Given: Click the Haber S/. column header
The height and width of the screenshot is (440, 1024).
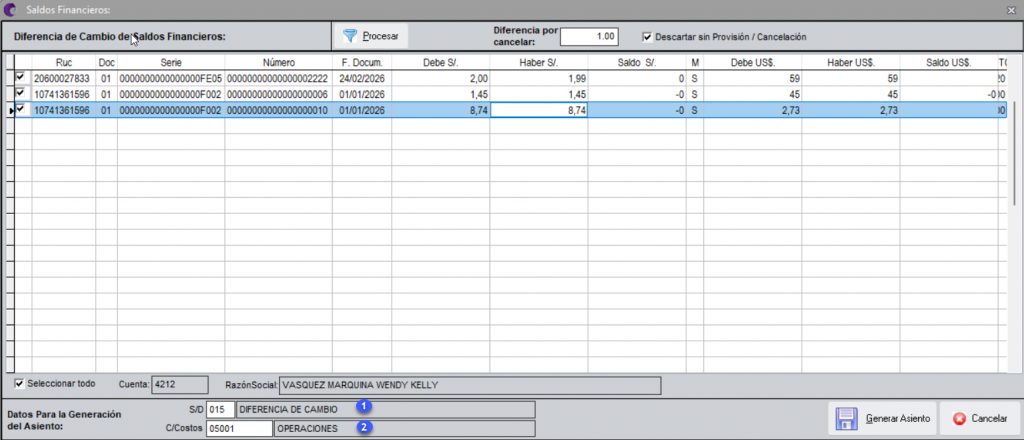Looking at the screenshot, I should pos(539,63).
